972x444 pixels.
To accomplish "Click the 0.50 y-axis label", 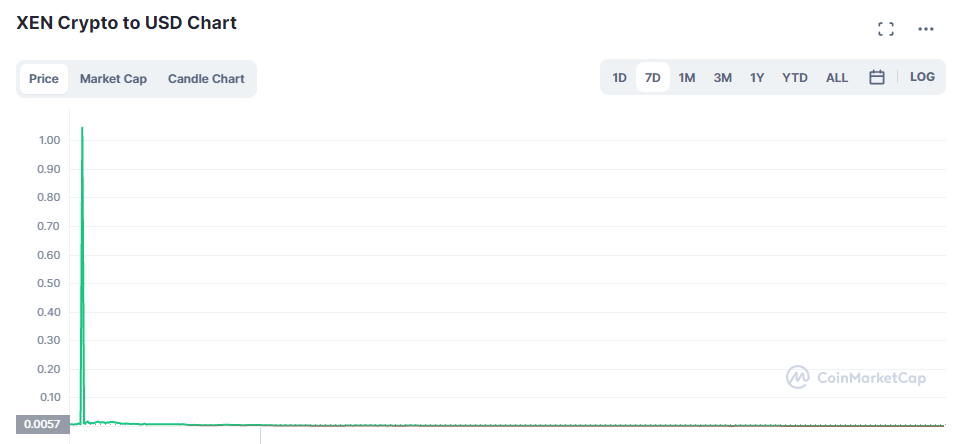I will pyautogui.click(x=49, y=283).
